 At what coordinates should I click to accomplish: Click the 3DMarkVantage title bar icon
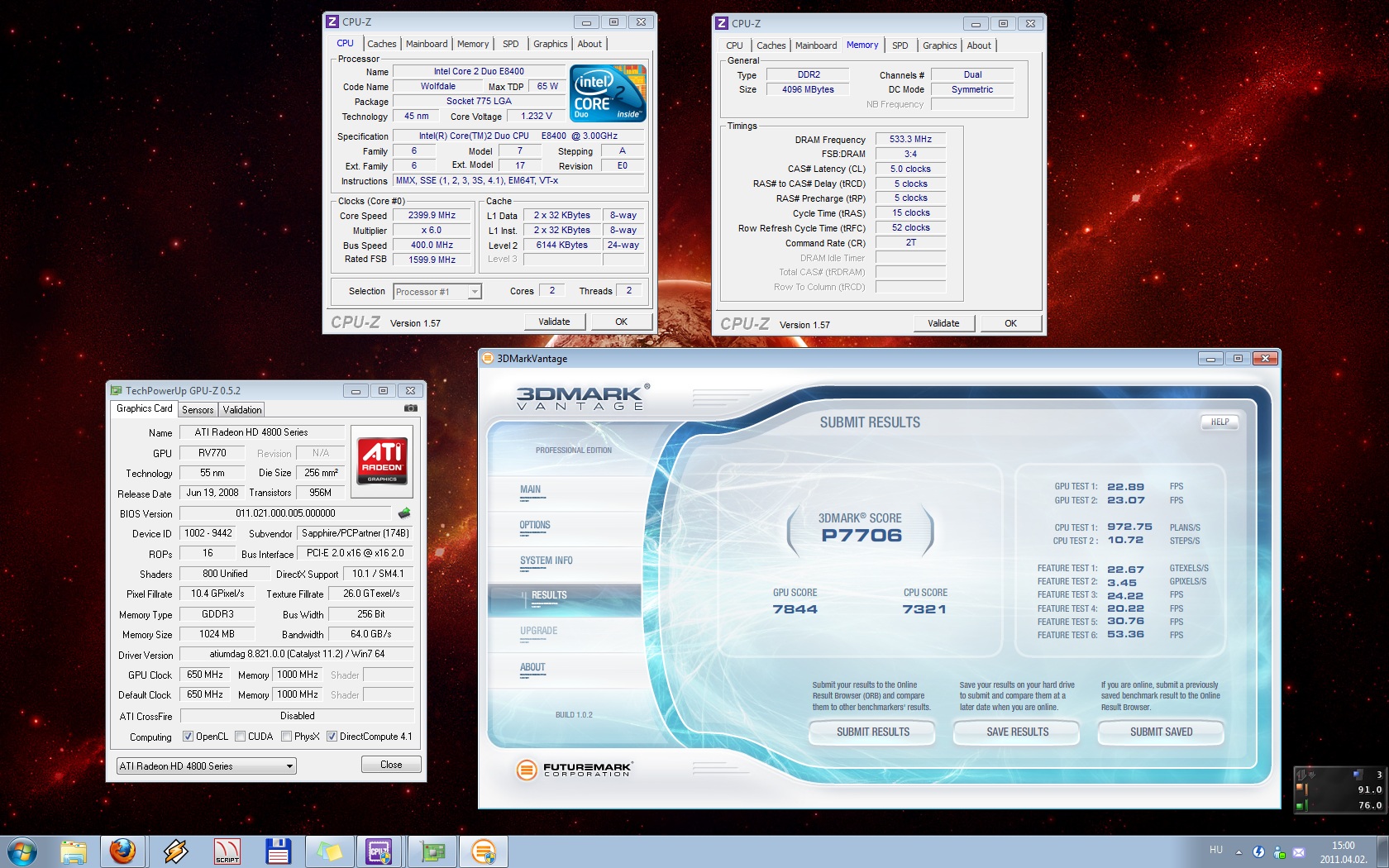pyautogui.click(x=487, y=359)
